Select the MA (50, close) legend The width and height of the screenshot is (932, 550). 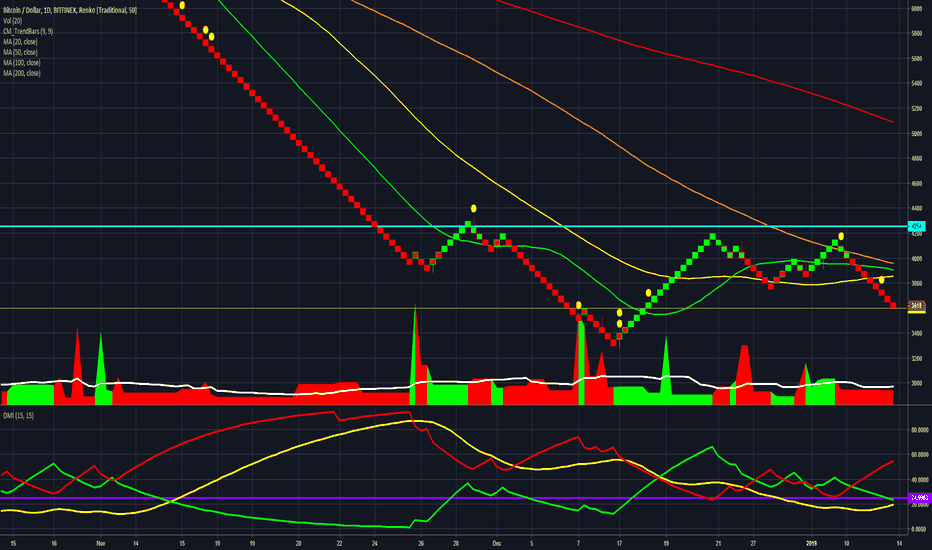(20, 52)
